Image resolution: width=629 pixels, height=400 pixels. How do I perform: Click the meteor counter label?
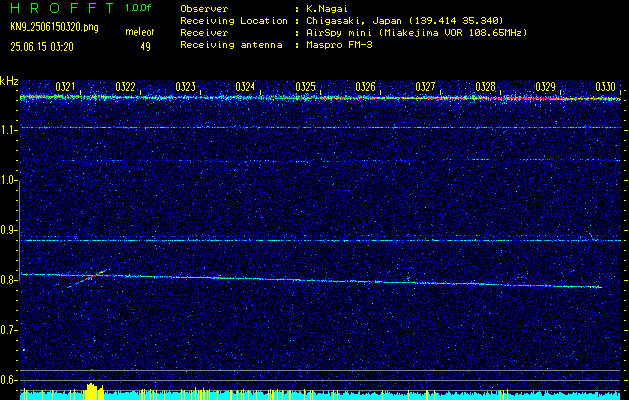click(140, 32)
